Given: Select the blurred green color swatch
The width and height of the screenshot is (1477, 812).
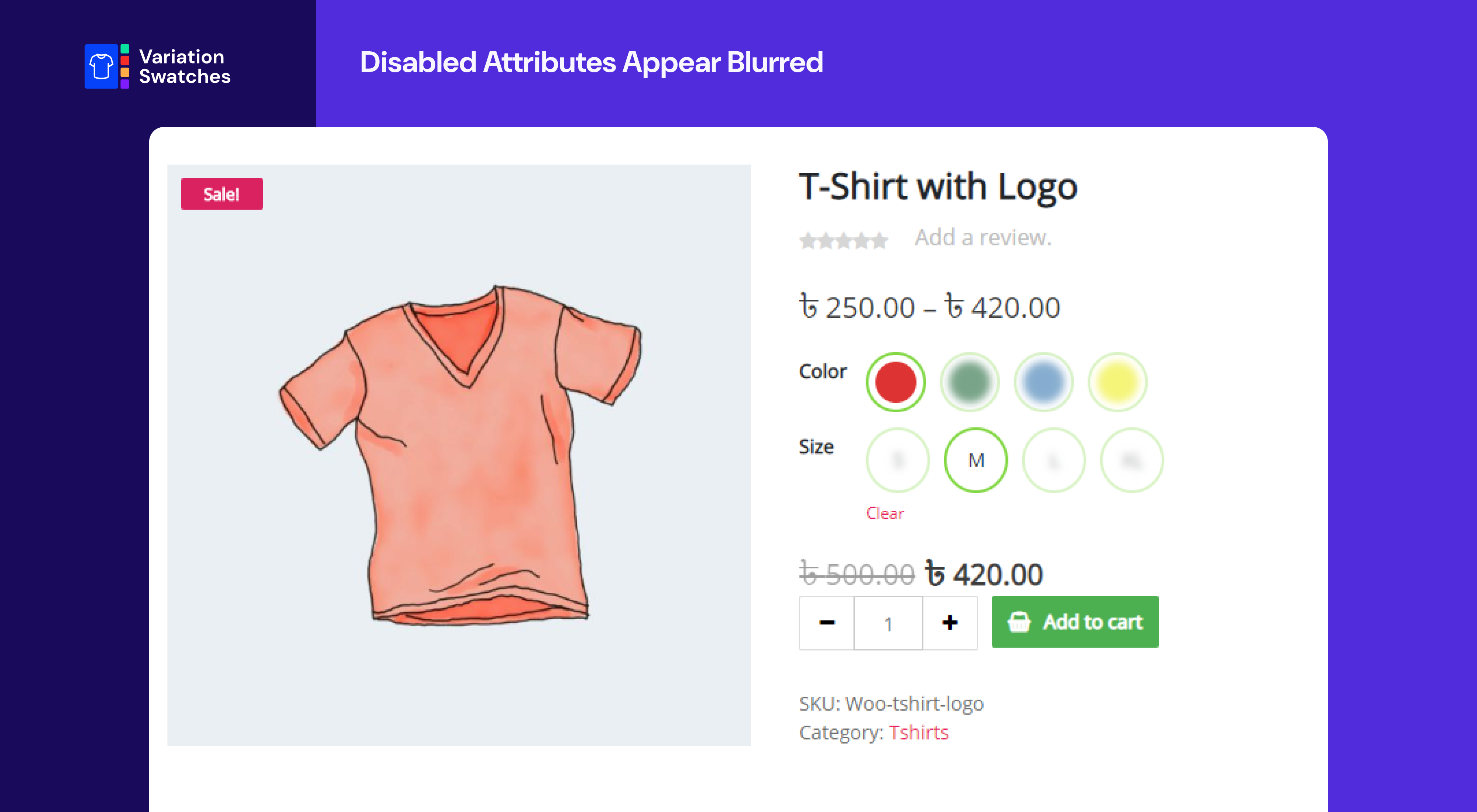Looking at the screenshot, I should (x=969, y=382).
